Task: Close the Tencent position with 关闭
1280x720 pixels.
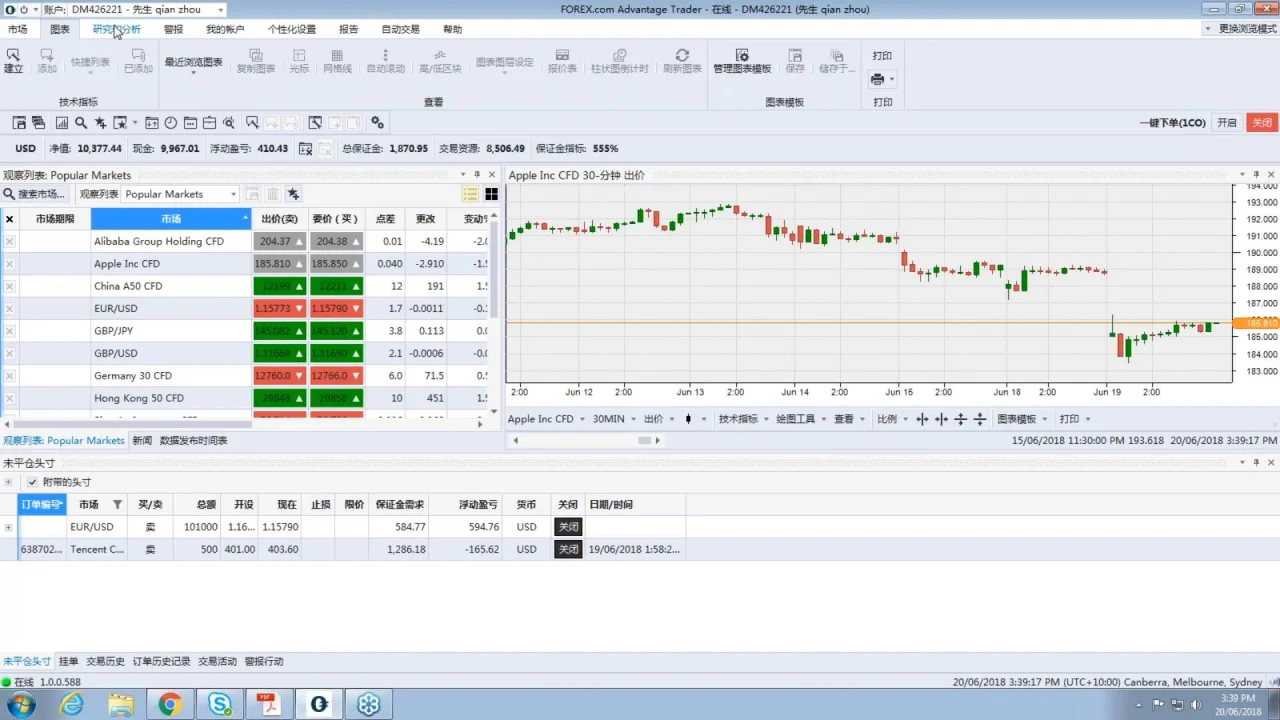Action: coord(568,549)
